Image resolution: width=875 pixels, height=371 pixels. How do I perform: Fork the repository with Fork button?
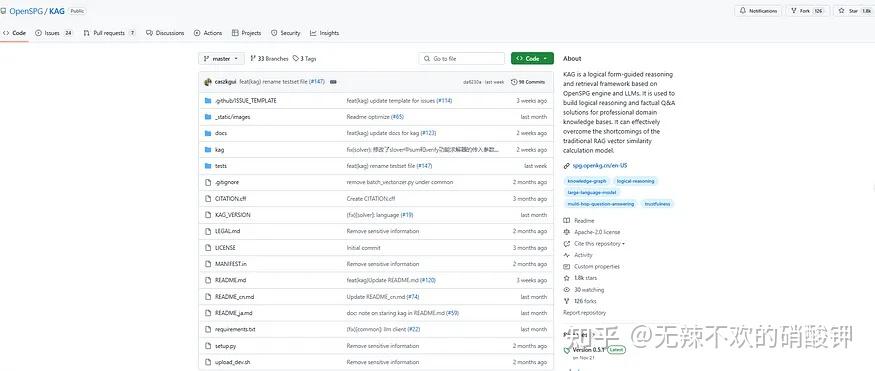pos(807,11)
